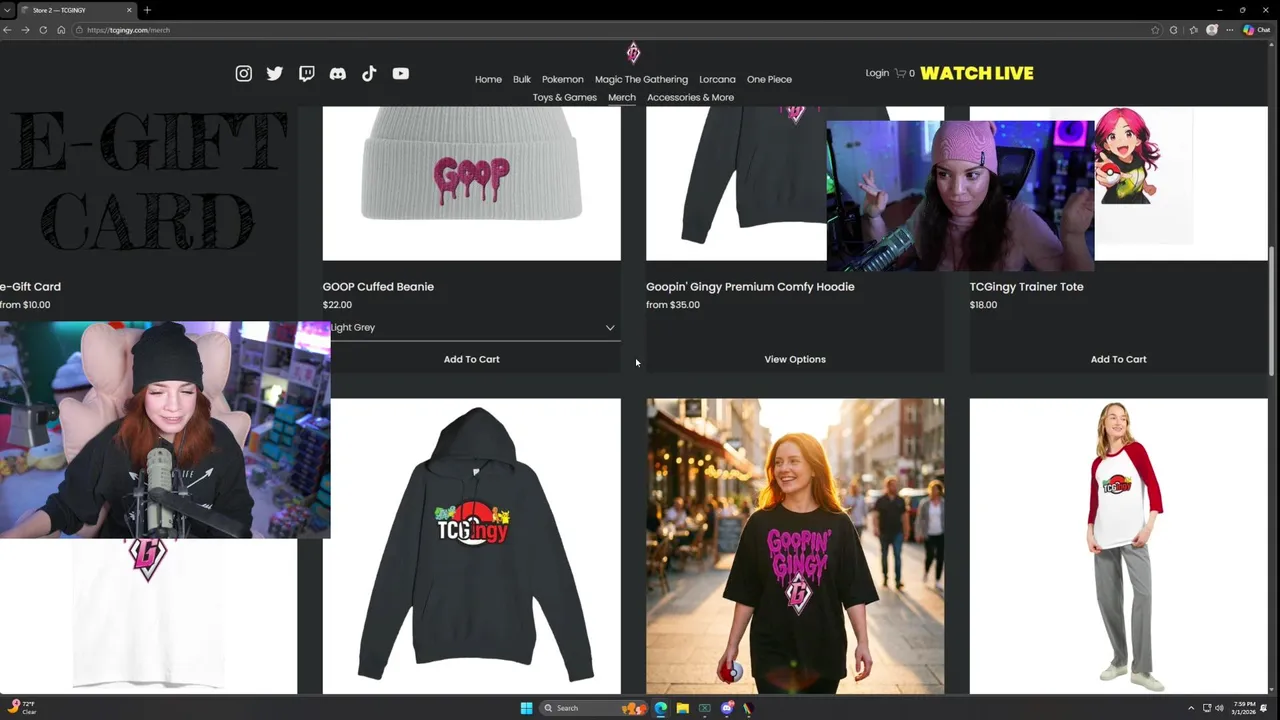Click the GOOP beanie product image

[471, 184]
